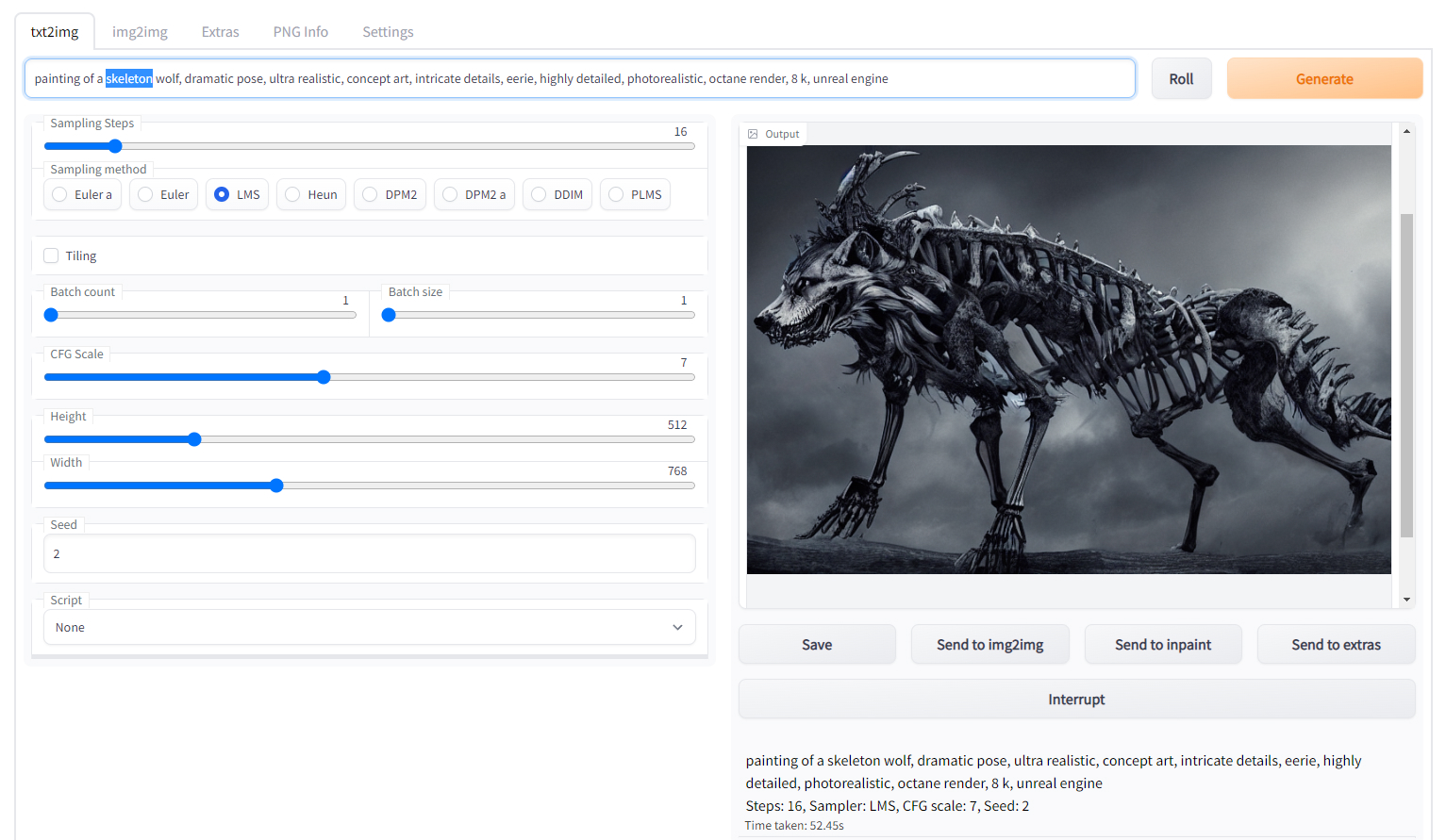Click the output panel scroll up arrow
Screen dimensions: 1446x840
coord(1406,131)
